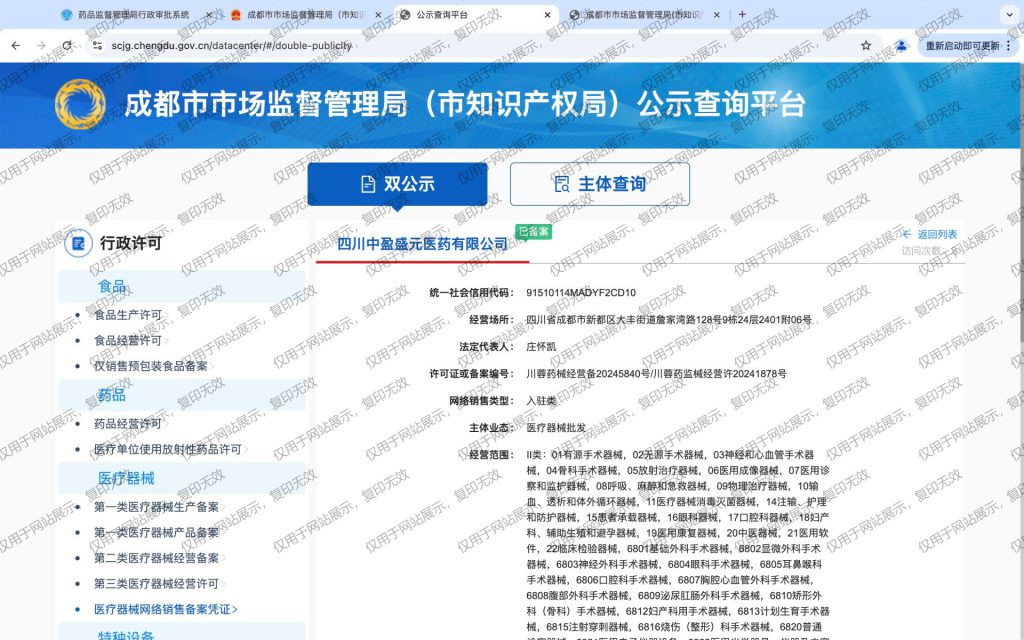The image size is (1024, 640).
Task: Open the Chrome three-dot menu
Action: pyautogui.click(x=1009, y=46)
